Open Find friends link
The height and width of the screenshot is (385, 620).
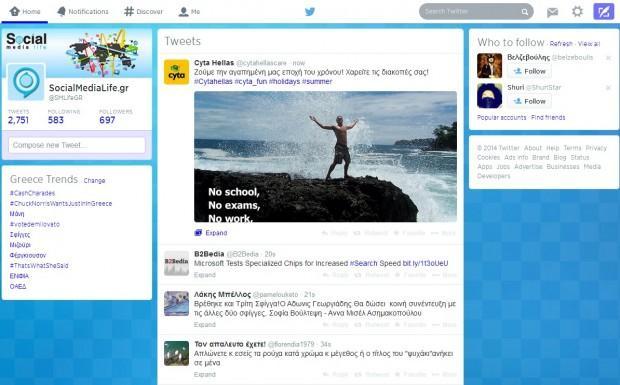point(548,118)
